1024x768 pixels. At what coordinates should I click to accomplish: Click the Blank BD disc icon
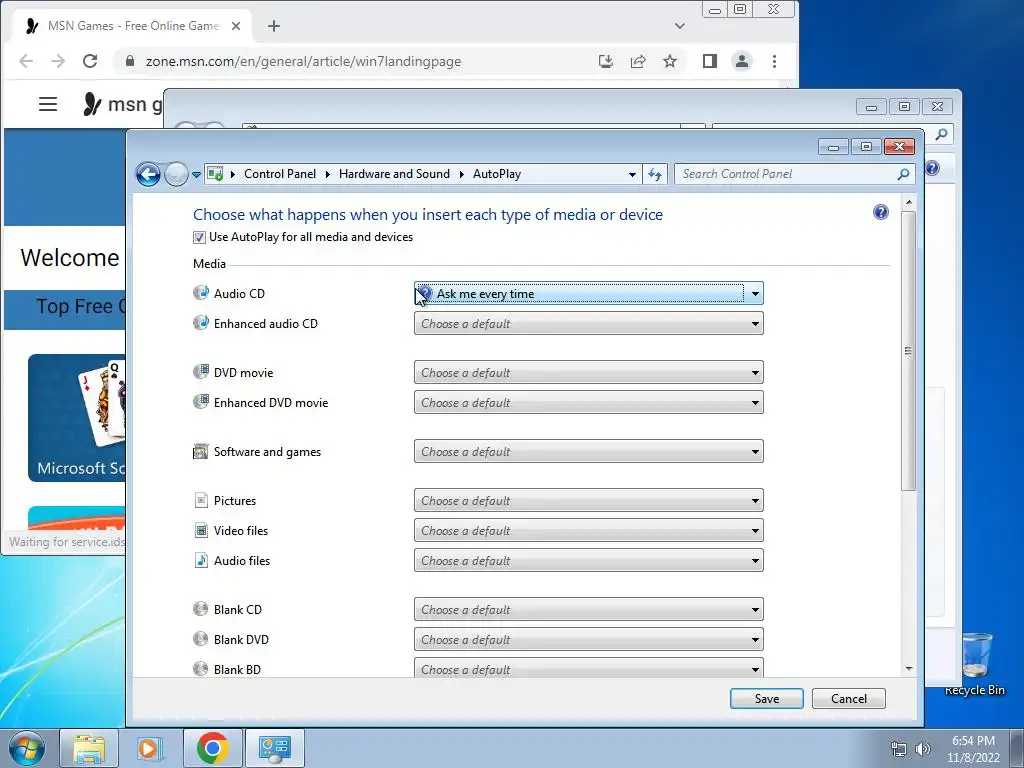point(200,669)
